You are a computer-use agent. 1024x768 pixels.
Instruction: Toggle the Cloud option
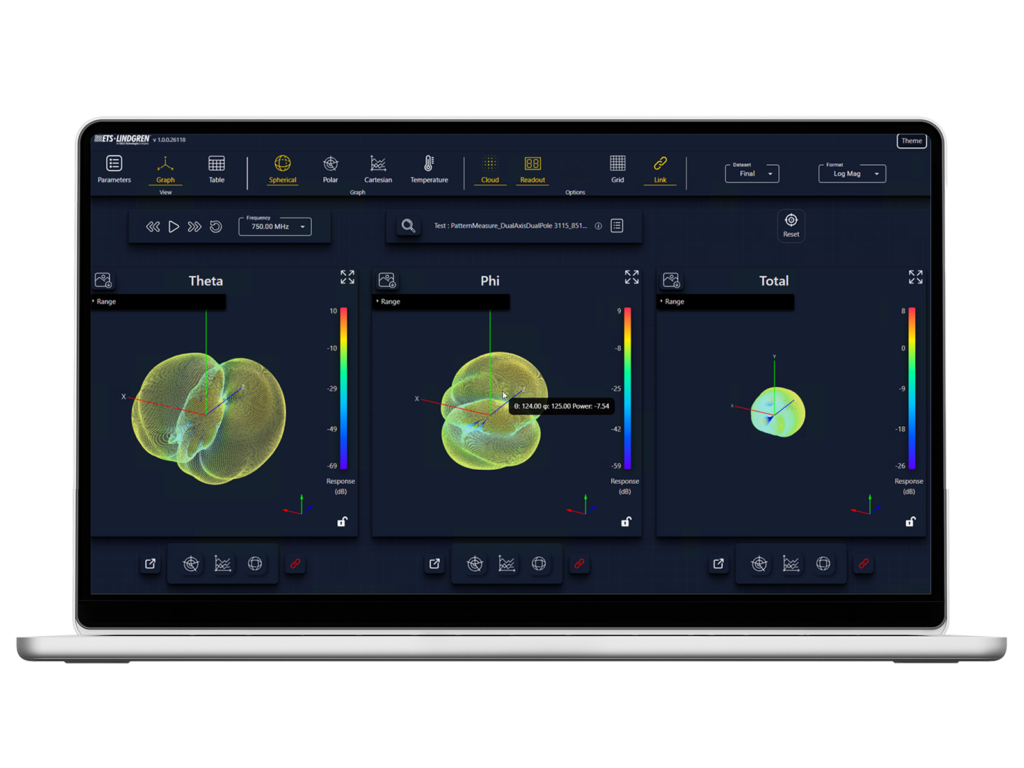pos(490,169)
